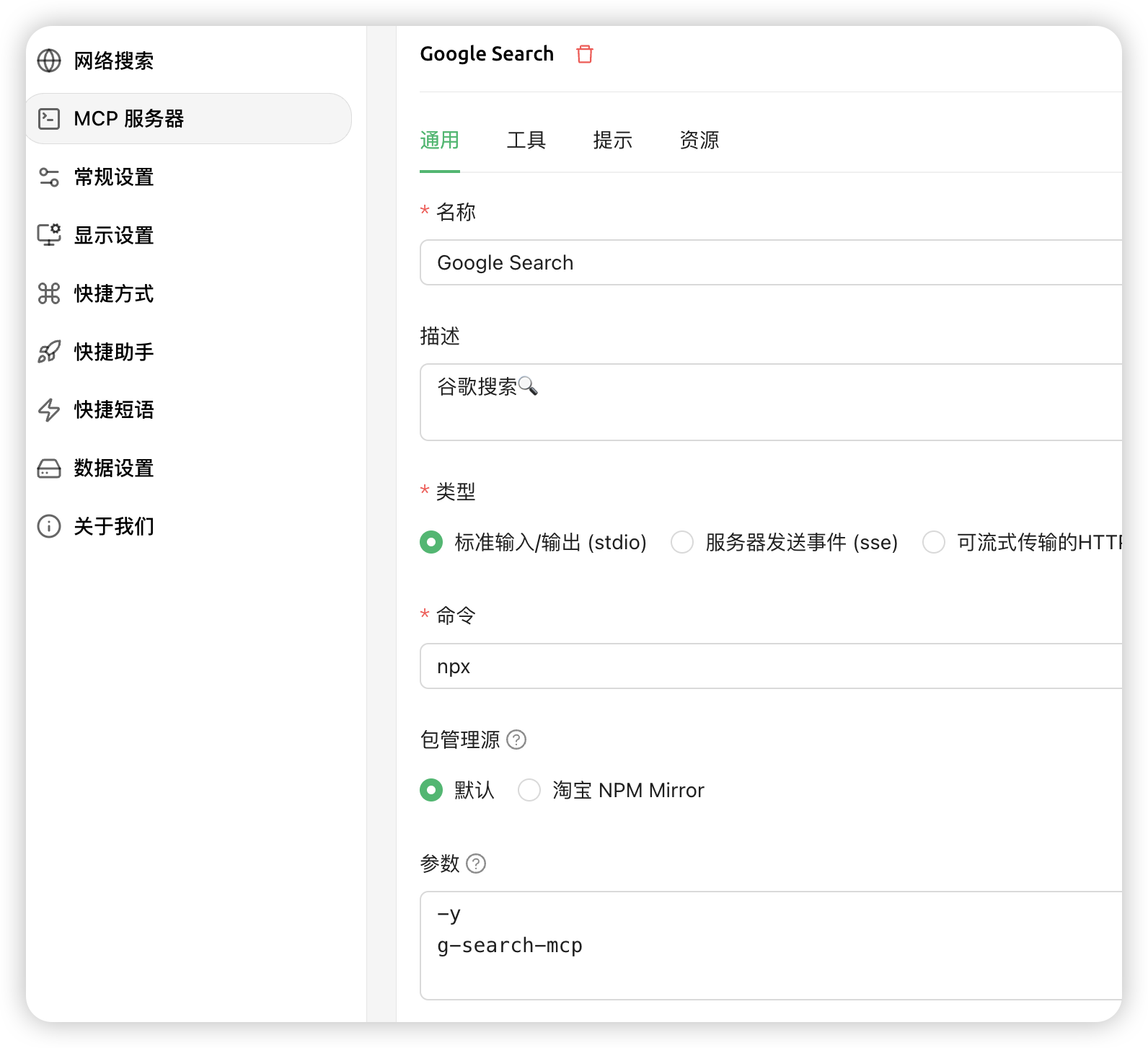Click the 名称 field containing Google Search

771,262
